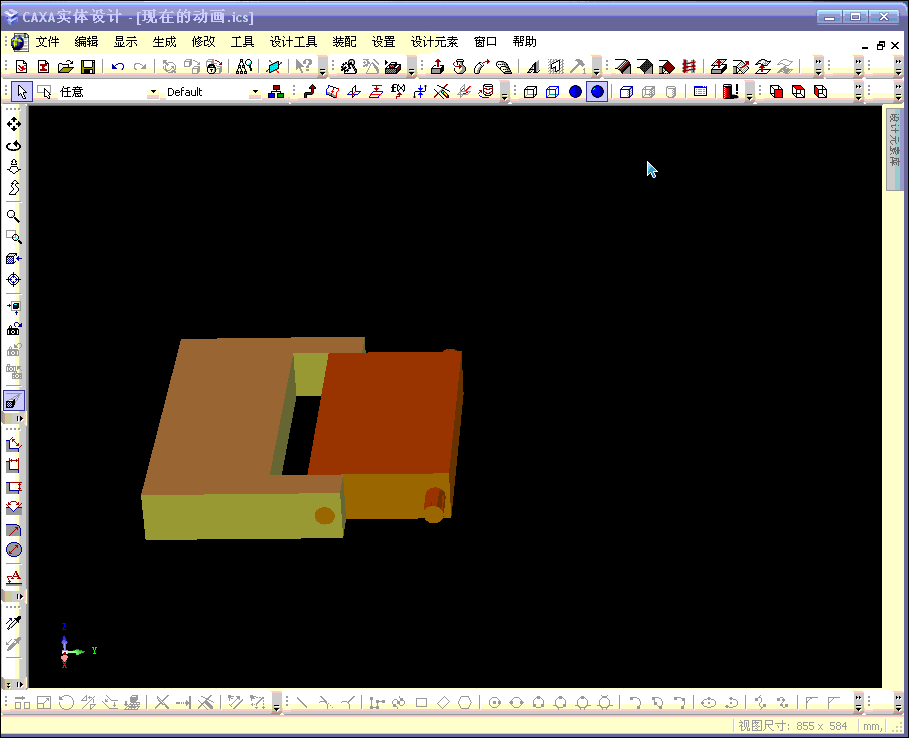Click the target camera crosshair tool

[14, 280]
